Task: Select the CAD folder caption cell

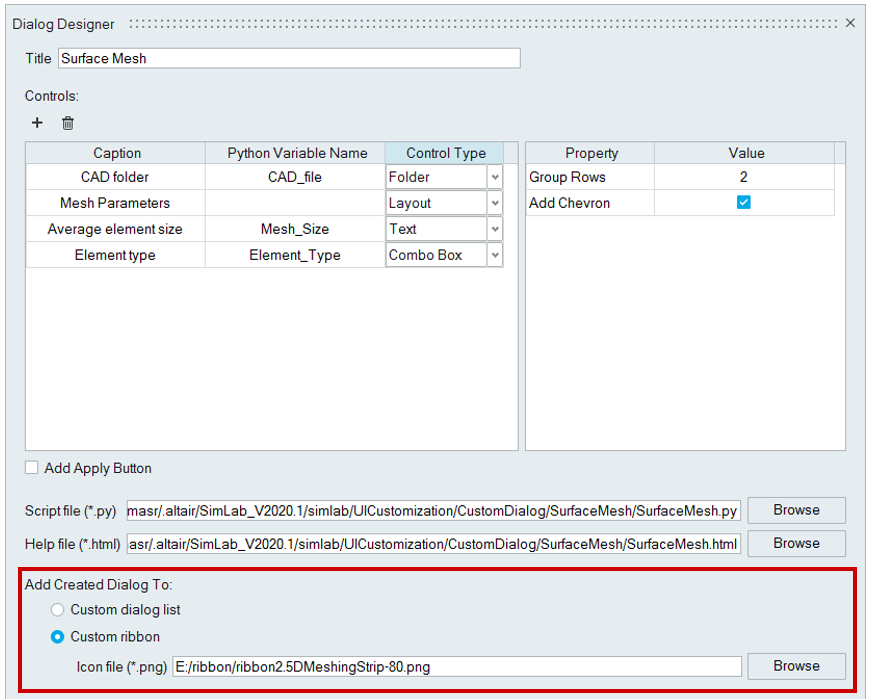Action: [x=115, y=177]
